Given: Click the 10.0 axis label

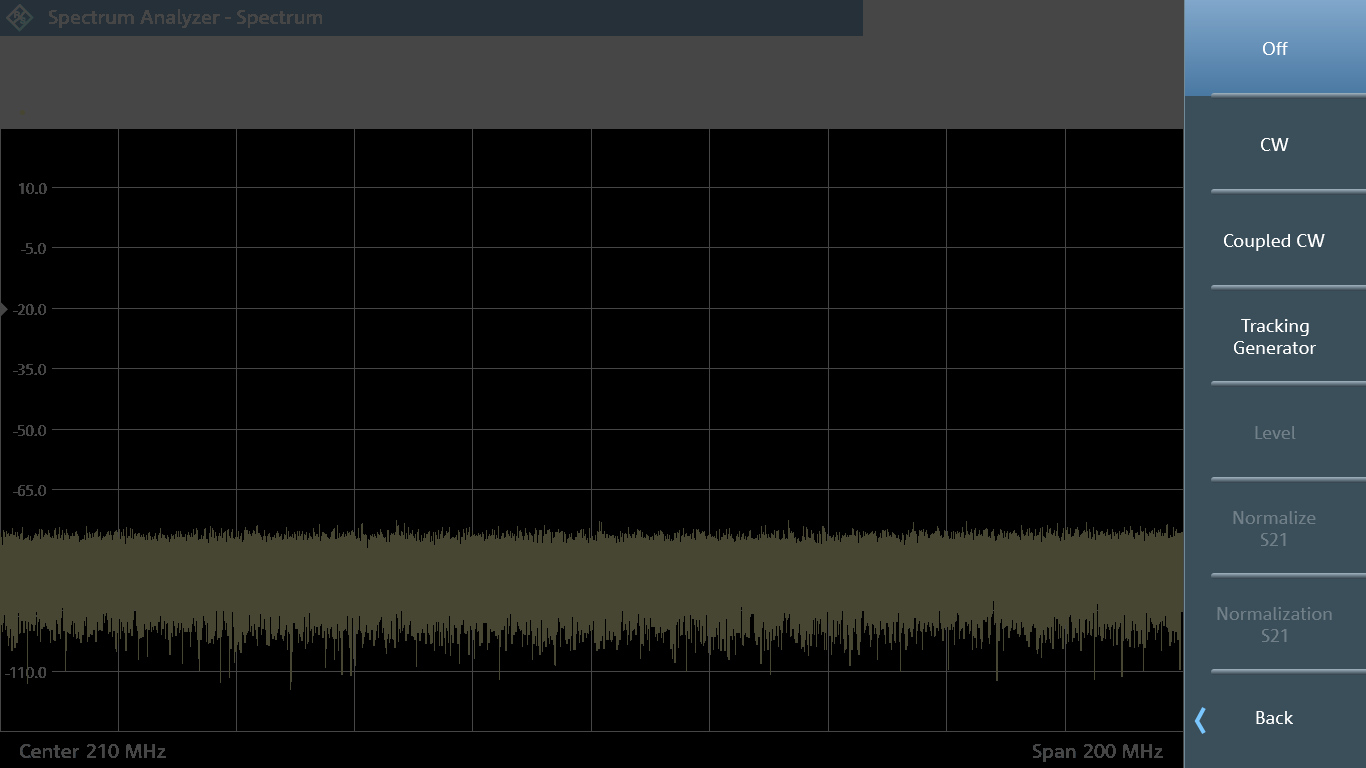Looking at the screenshot, I should 33,188.
